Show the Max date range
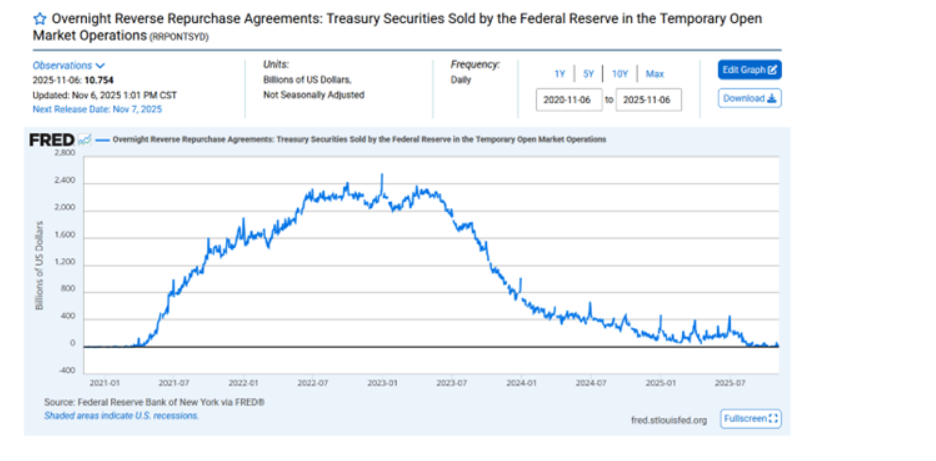Screen dimensions: 936x461 (654, 74)
